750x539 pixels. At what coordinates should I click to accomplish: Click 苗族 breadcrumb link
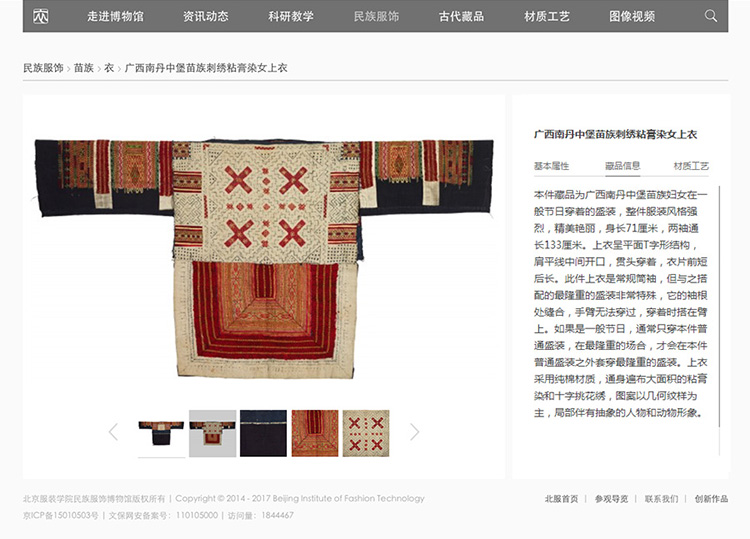click(x=84, y=68)
